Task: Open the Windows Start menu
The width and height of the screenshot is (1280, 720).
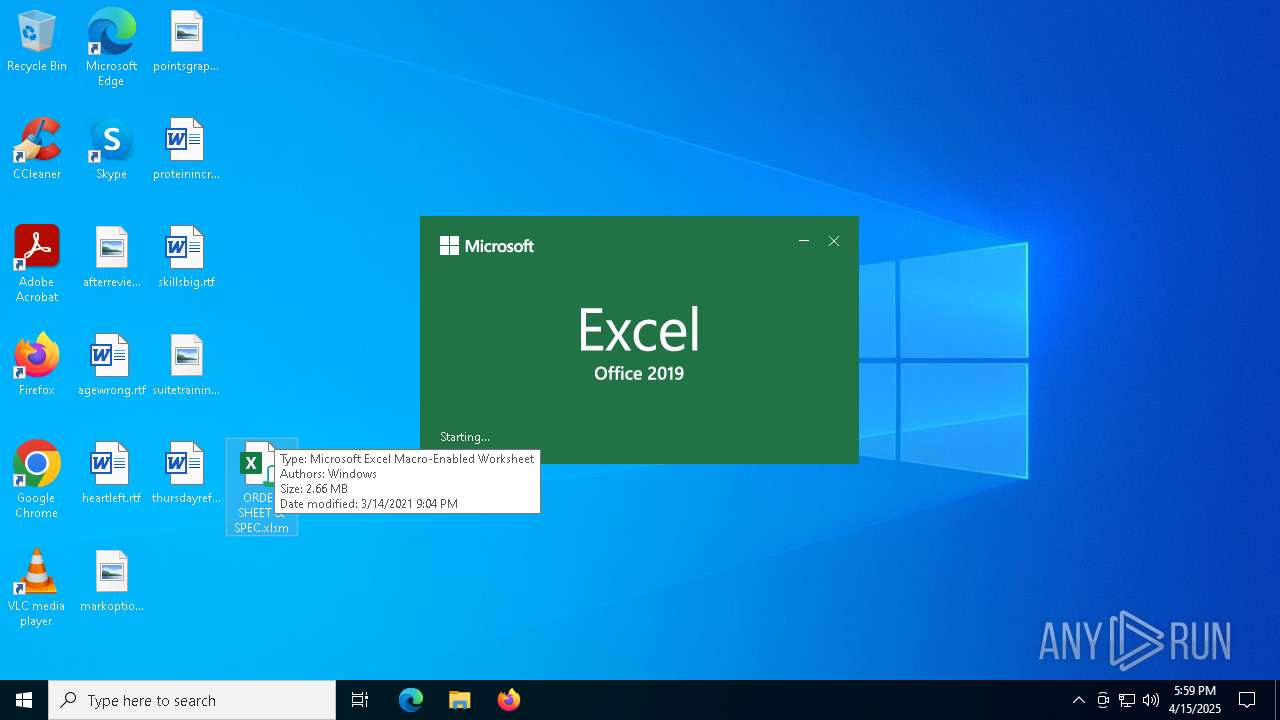Action: pos(24,700)
